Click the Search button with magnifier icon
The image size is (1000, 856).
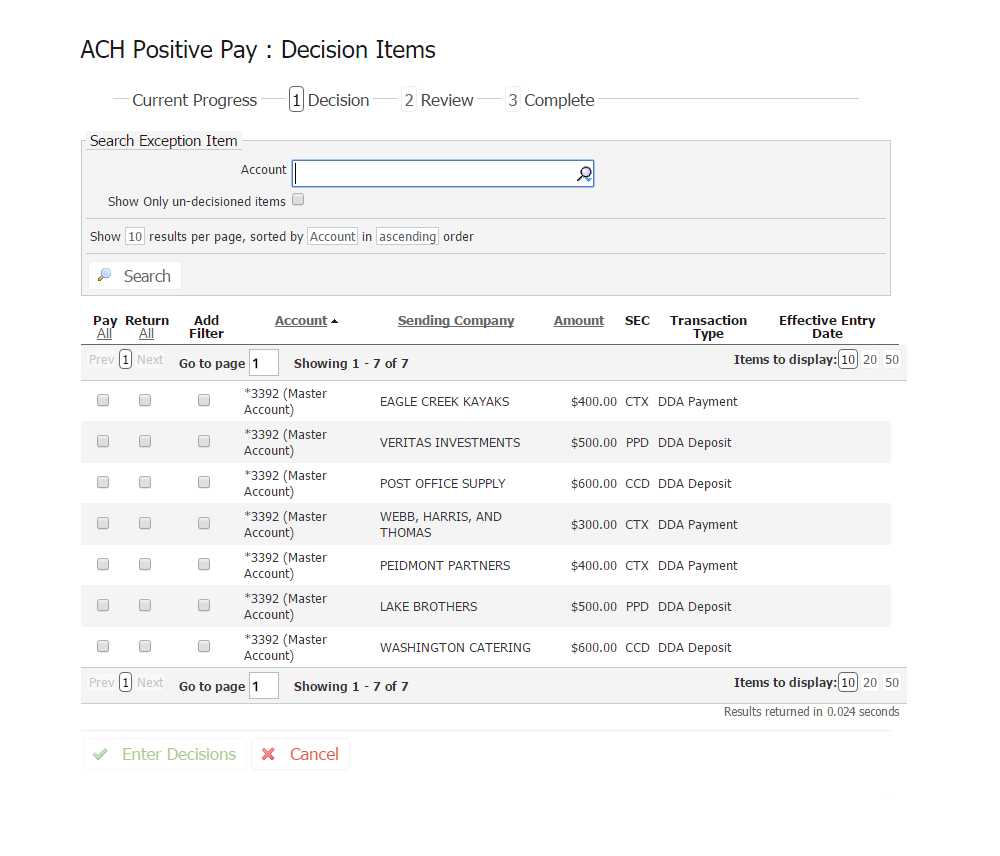pos(135,276)
